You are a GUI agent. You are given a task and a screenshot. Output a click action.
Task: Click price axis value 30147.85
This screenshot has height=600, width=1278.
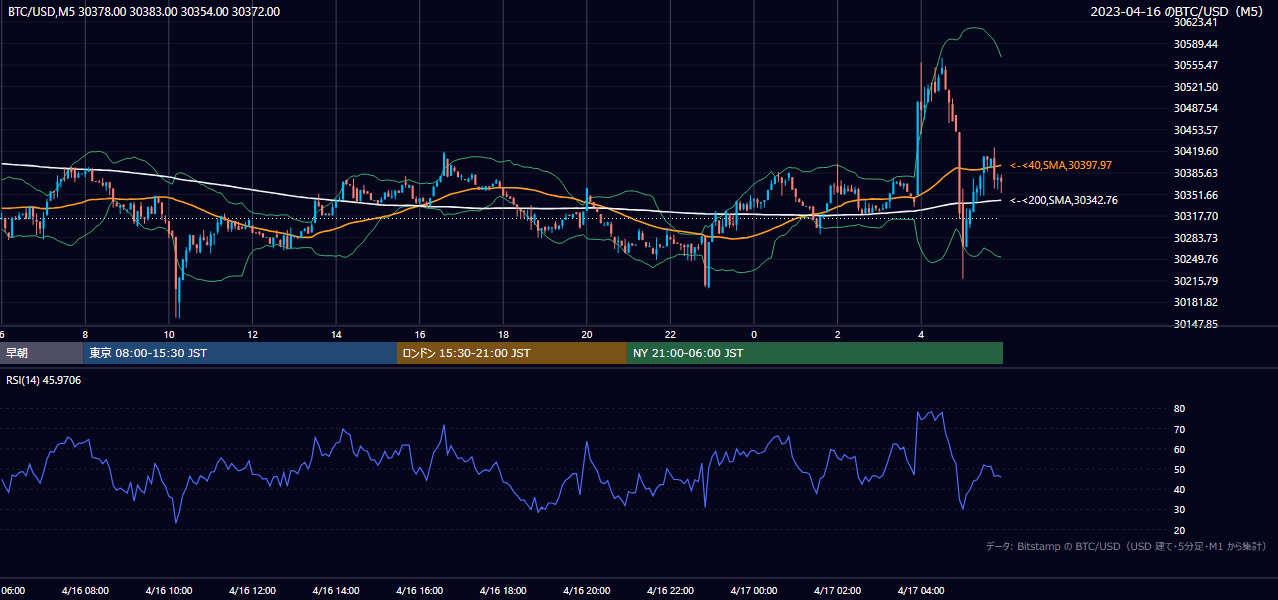(x=1196, y=324)
